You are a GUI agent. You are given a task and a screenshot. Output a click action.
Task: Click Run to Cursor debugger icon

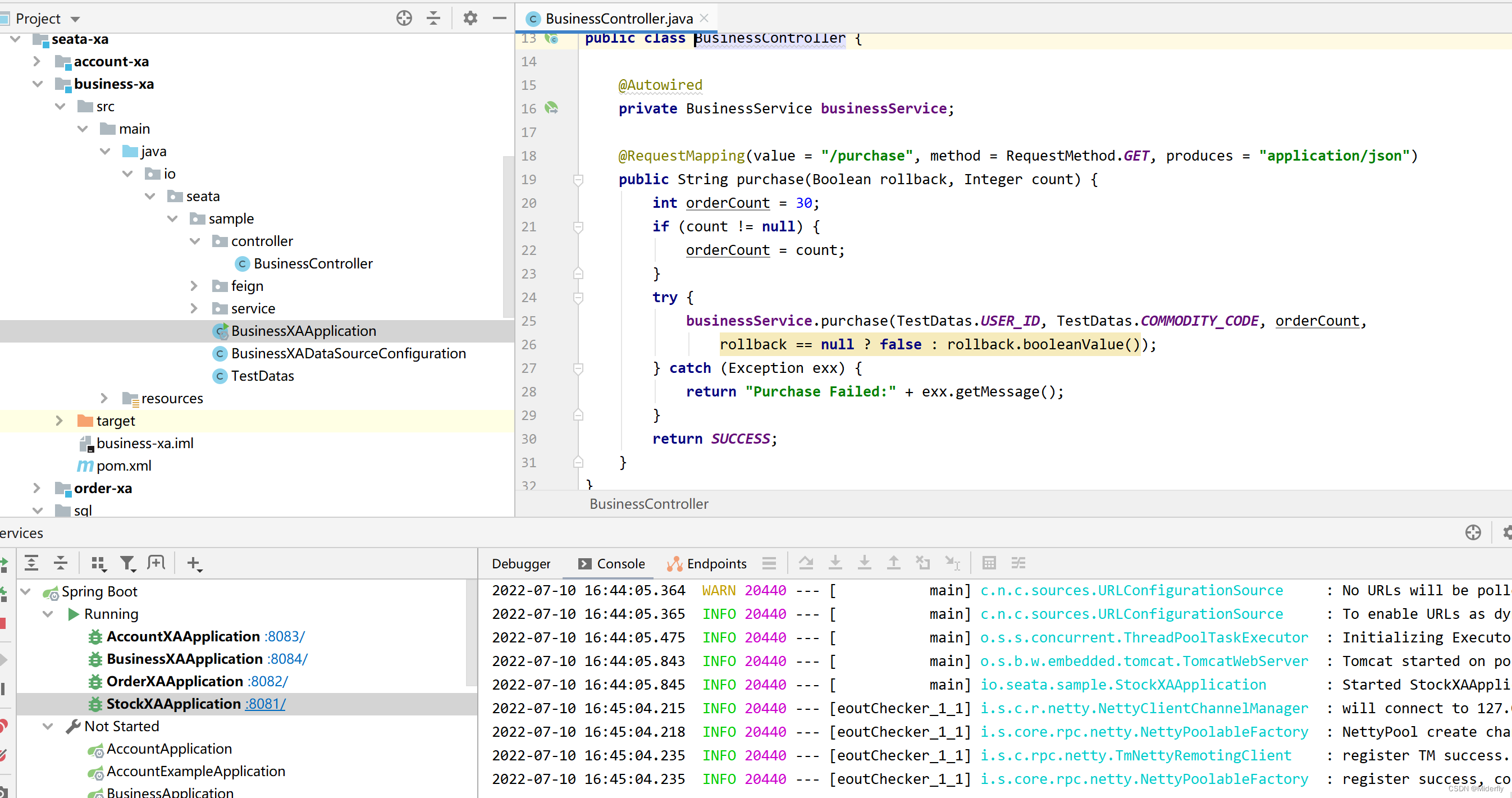[953, 563]
